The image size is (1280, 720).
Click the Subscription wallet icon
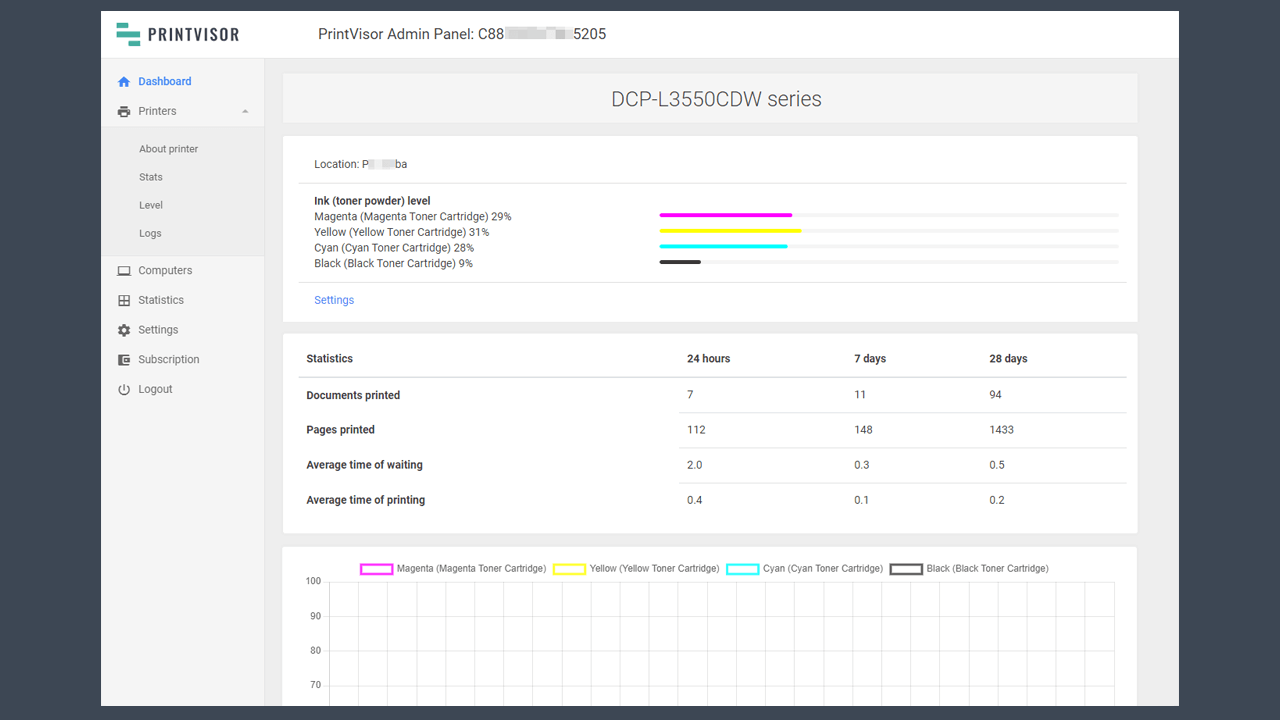124,360
